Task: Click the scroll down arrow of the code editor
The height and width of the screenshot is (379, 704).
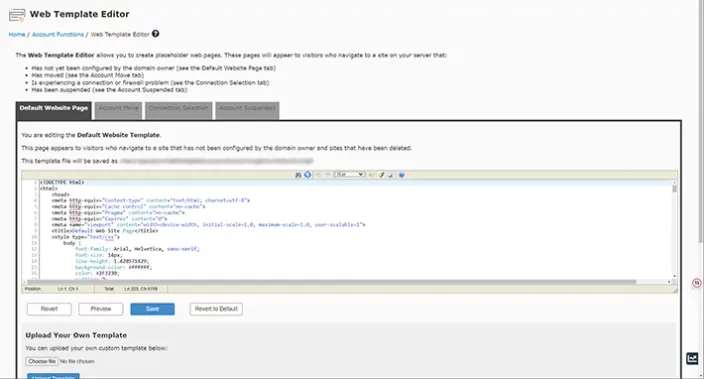Action: 674,277
